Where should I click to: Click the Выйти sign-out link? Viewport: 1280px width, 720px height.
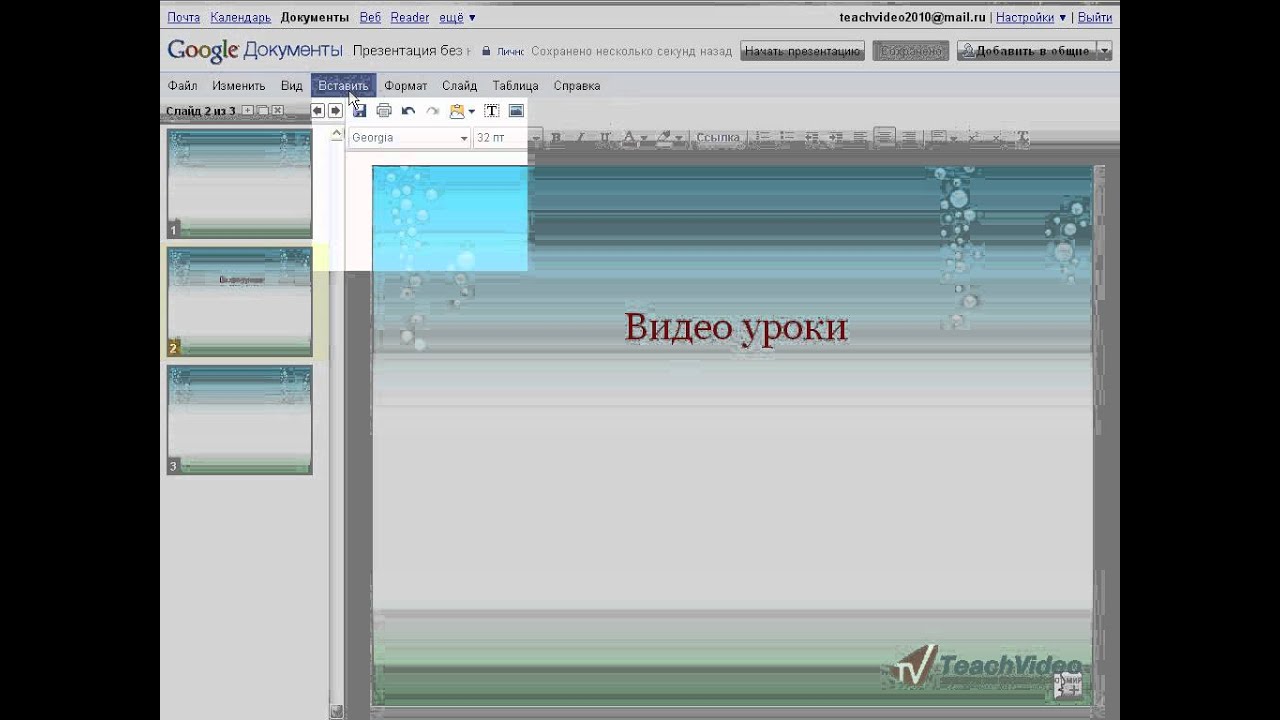click(1095, 17)
